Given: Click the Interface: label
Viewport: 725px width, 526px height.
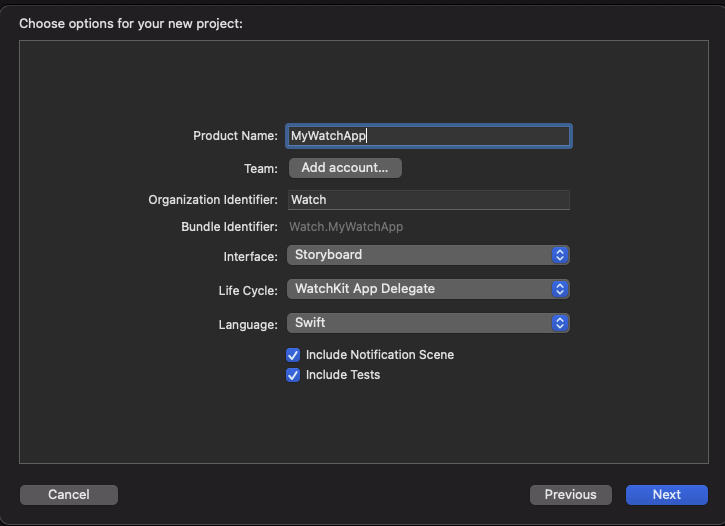Looking at the screenshot, I should pos(250,257).
